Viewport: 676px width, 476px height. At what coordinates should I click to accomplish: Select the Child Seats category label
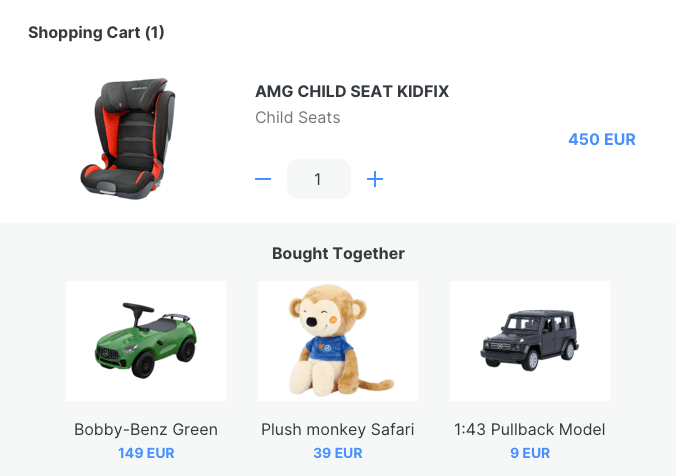point(298,118)
